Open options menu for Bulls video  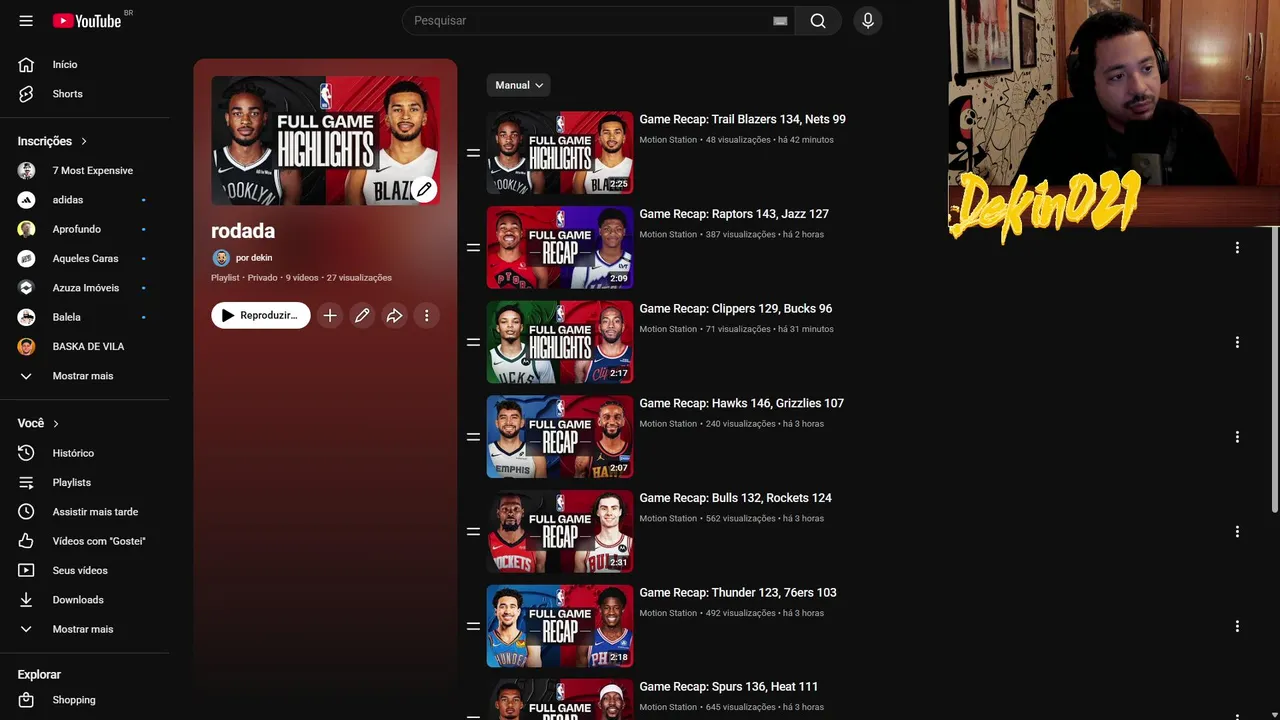(x=1237, y=532)
